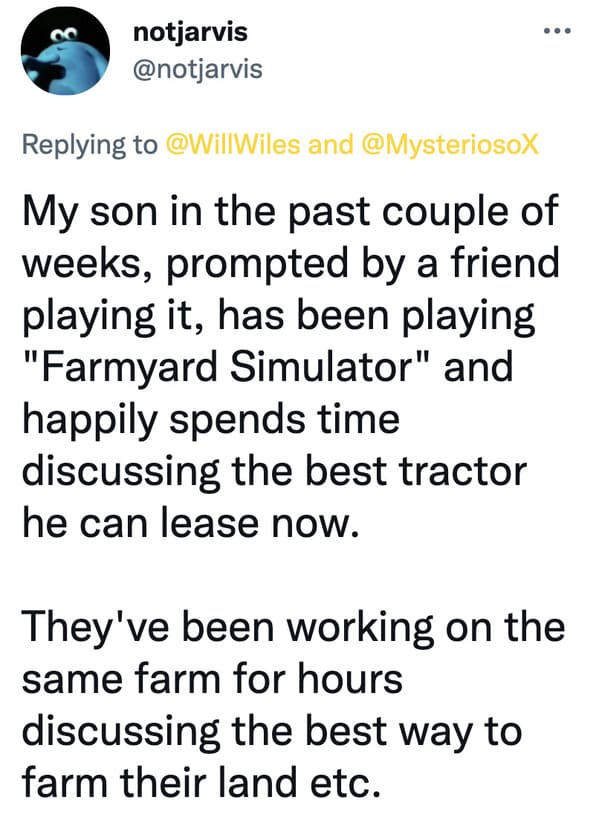599x823 pixels.
Task: Click the blank space between tweet paragraphs
Action: coord(294,575)
